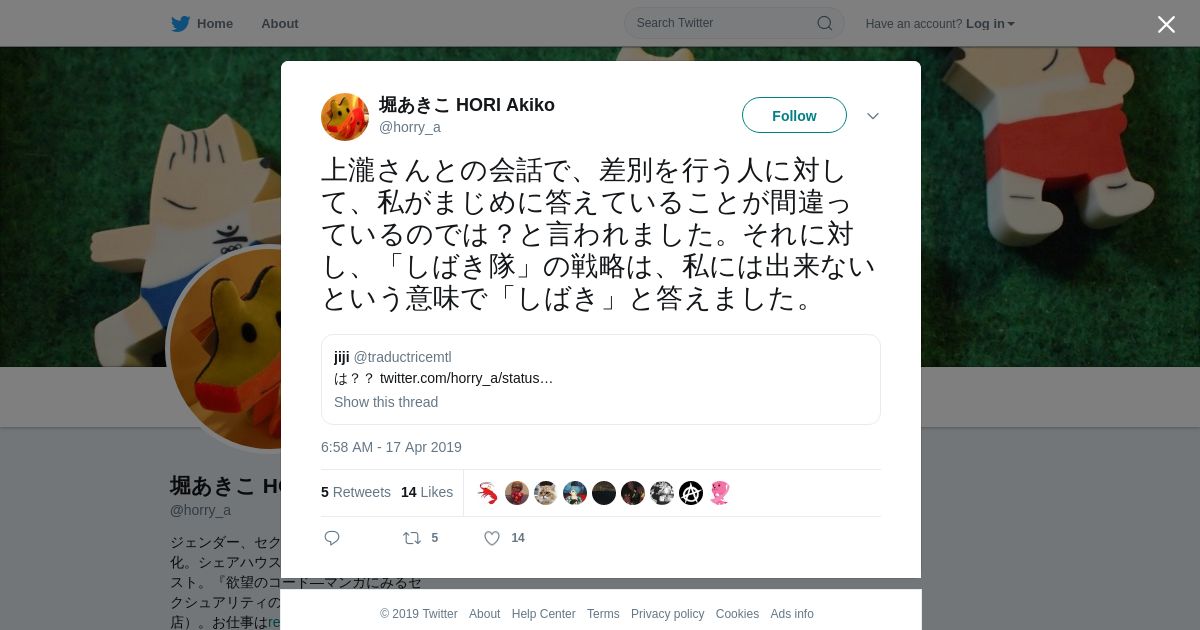
Task: Open the 5 Retweets list
Action: [356, 492]
